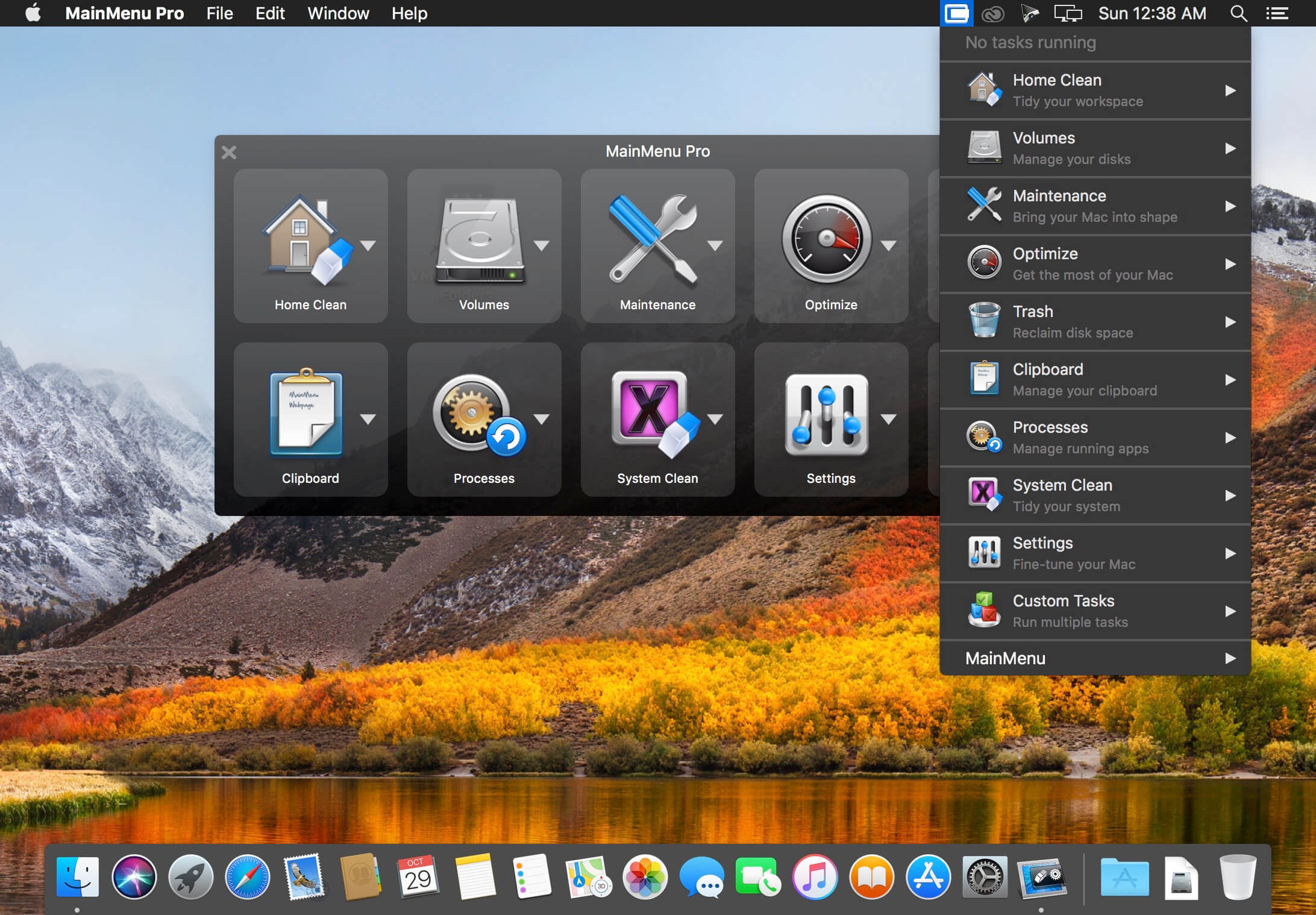The height and width of the screenshot is (915, 1316).
Task: Open the Applications folder in the Dock
Action: [1124, 877]
